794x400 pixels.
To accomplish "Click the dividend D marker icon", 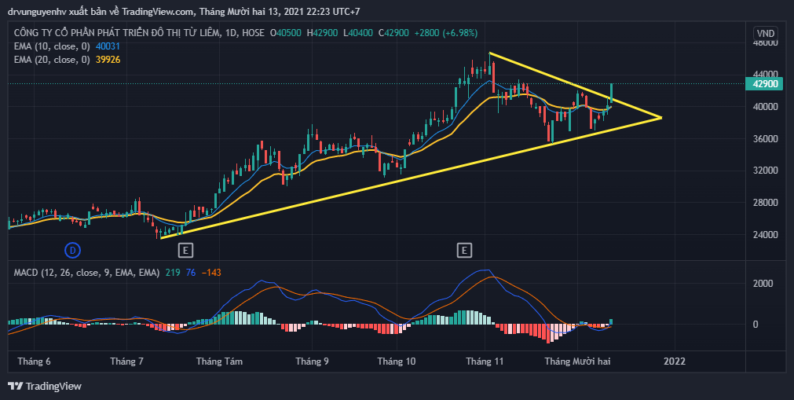I will [72, 250].
